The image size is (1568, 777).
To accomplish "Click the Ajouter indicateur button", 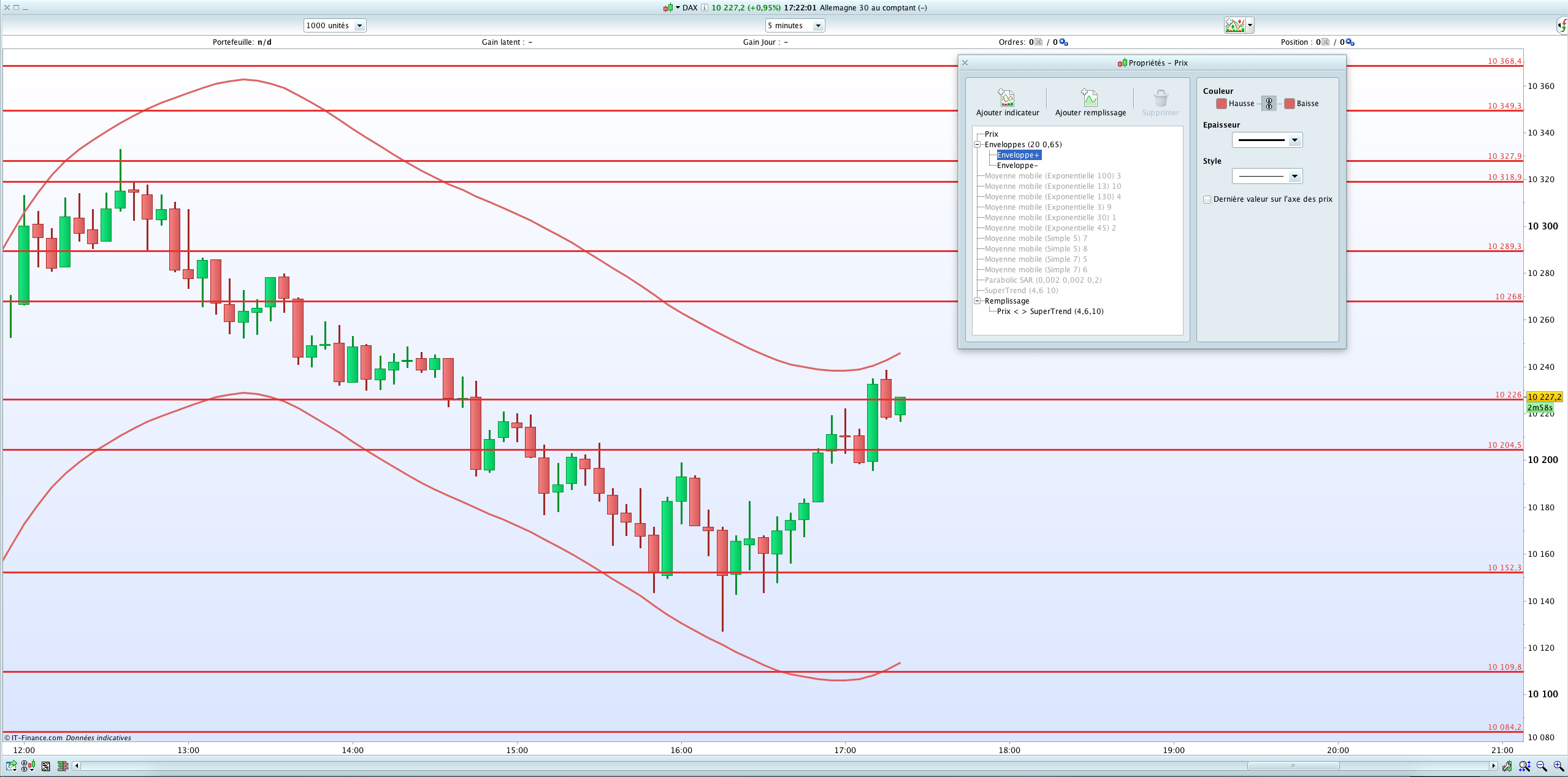I will [1007, 103].
